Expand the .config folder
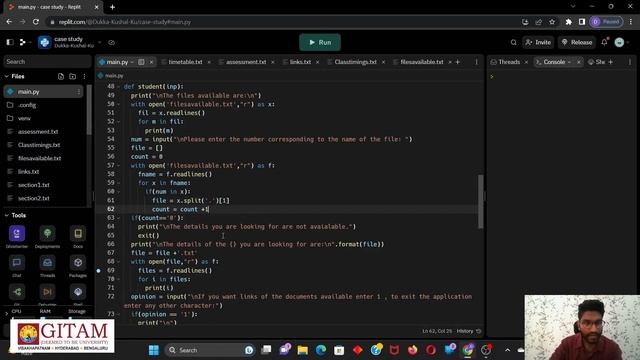The height and width of the screenshot is (360, 640). tap(27, 105)
